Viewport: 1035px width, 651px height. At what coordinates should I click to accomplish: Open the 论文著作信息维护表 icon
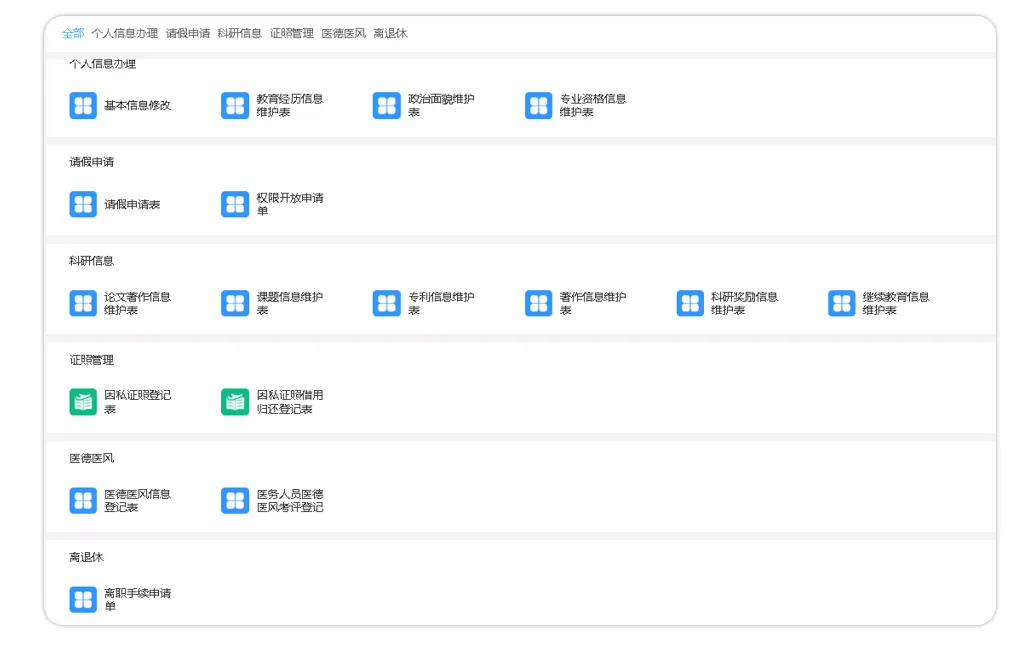[x=83, y=303]
